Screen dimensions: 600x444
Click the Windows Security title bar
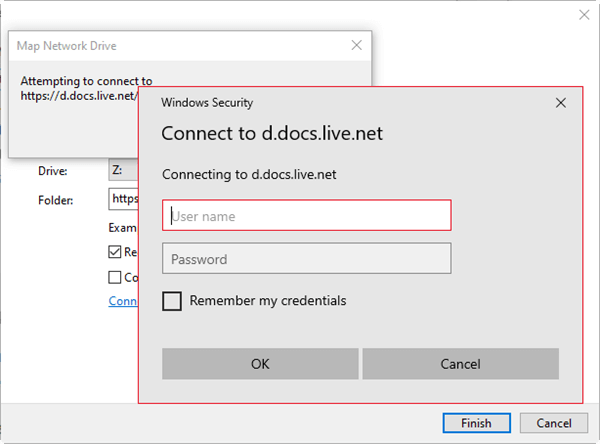(x=300, y=102)
